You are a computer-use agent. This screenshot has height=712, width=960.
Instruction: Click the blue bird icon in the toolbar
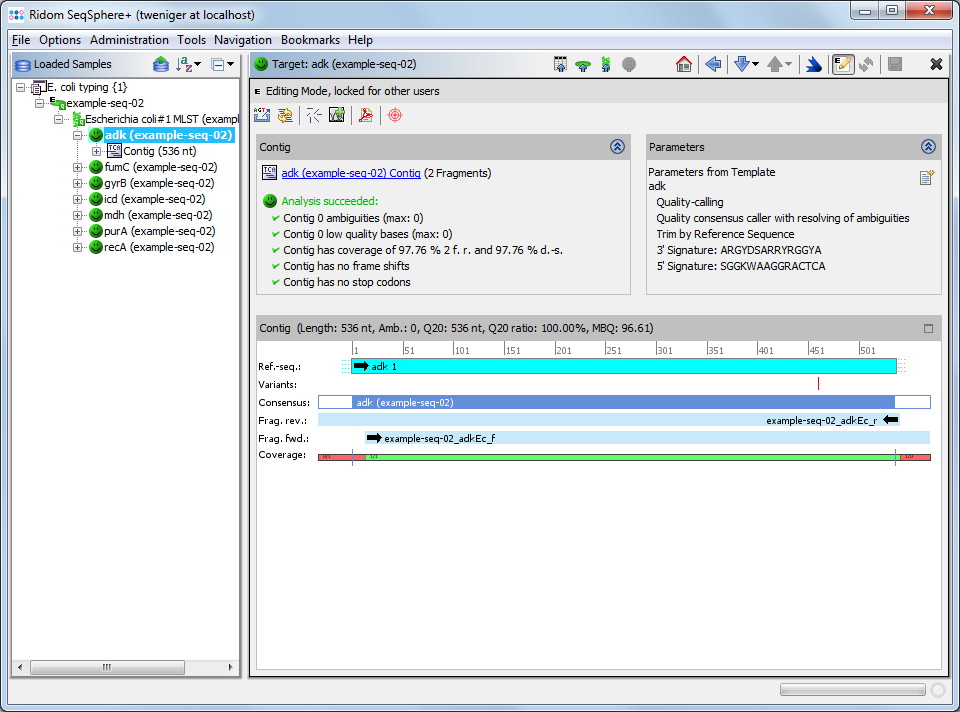(814, 64)
